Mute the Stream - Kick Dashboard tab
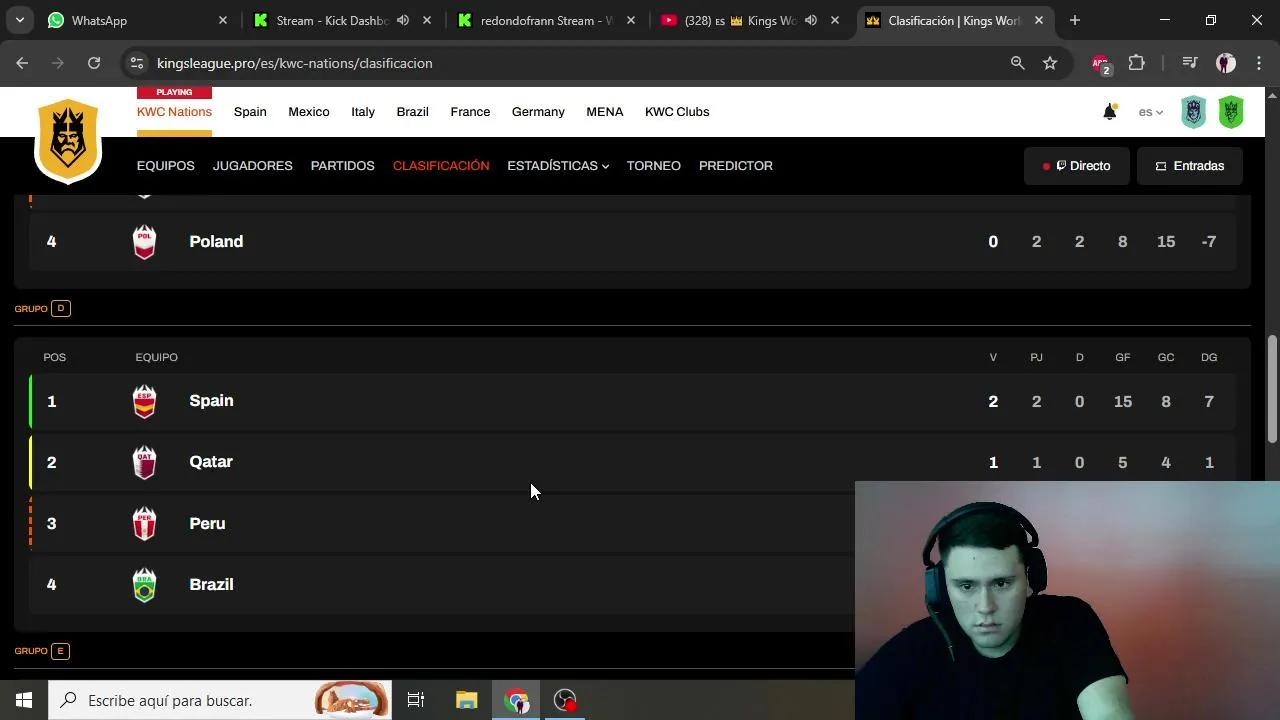1280x720 pixels. point(402,20)
